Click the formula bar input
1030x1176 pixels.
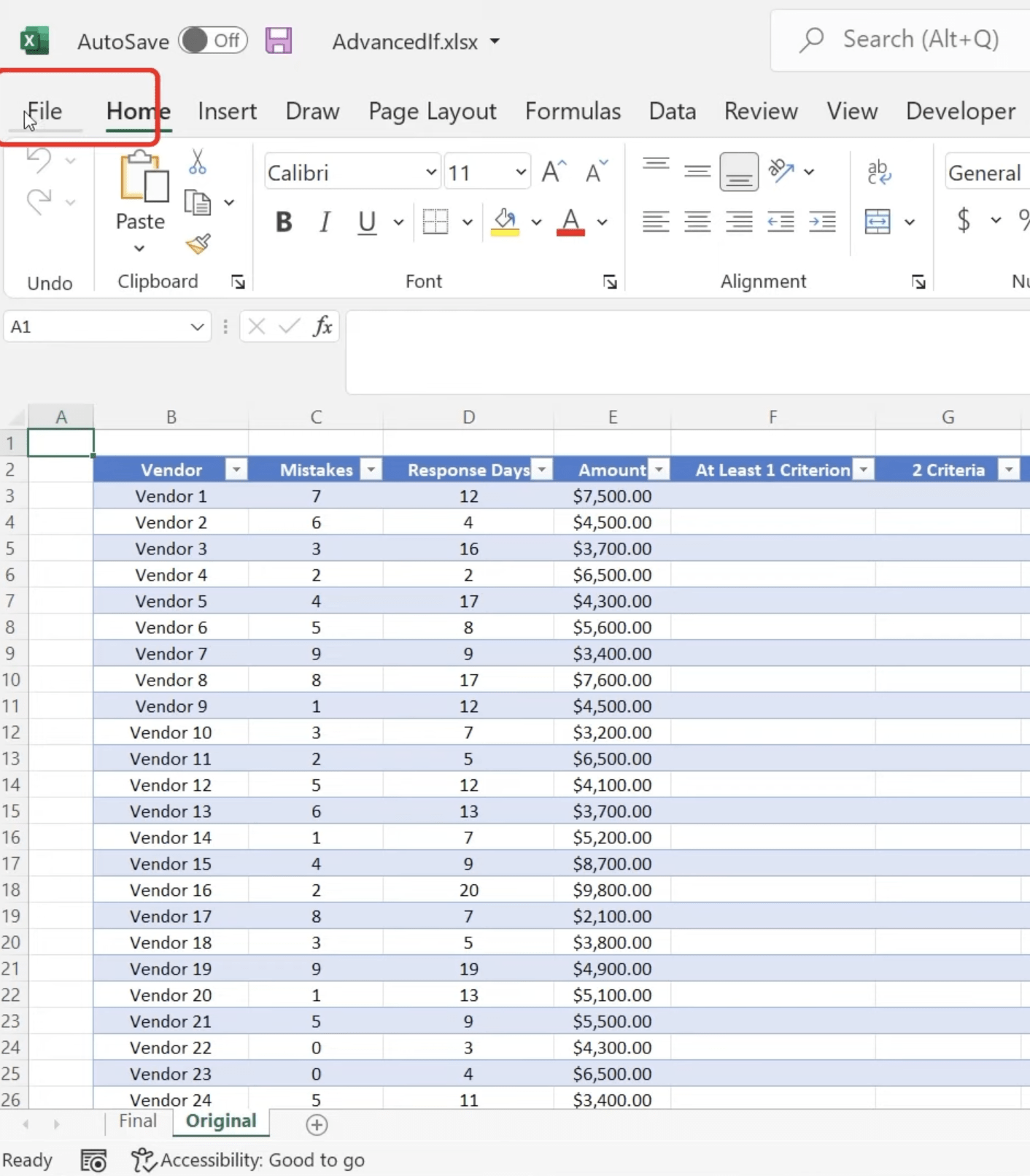688,352
